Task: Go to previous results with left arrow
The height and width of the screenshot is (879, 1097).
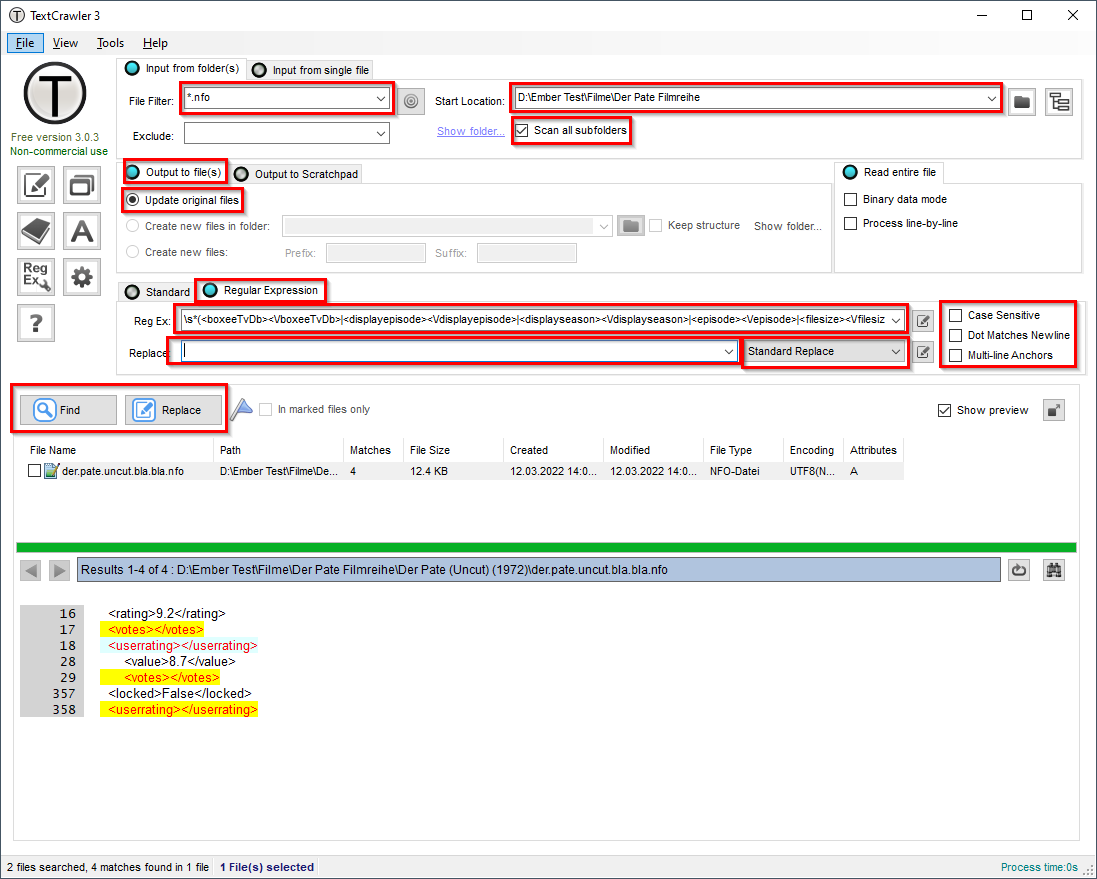Action: click(x=31, y=570)
